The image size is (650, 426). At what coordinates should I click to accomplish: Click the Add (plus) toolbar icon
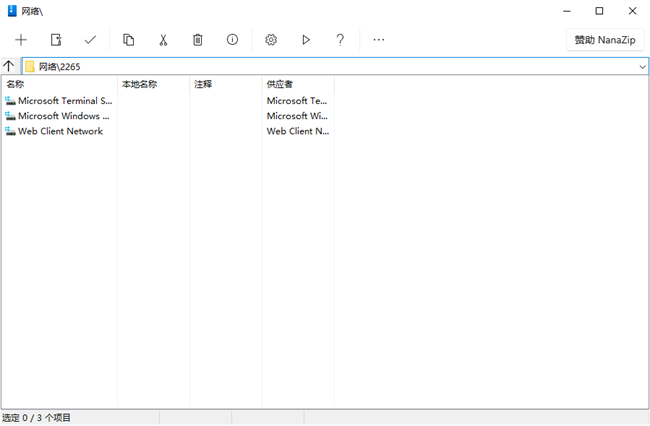tap(21, 40)
